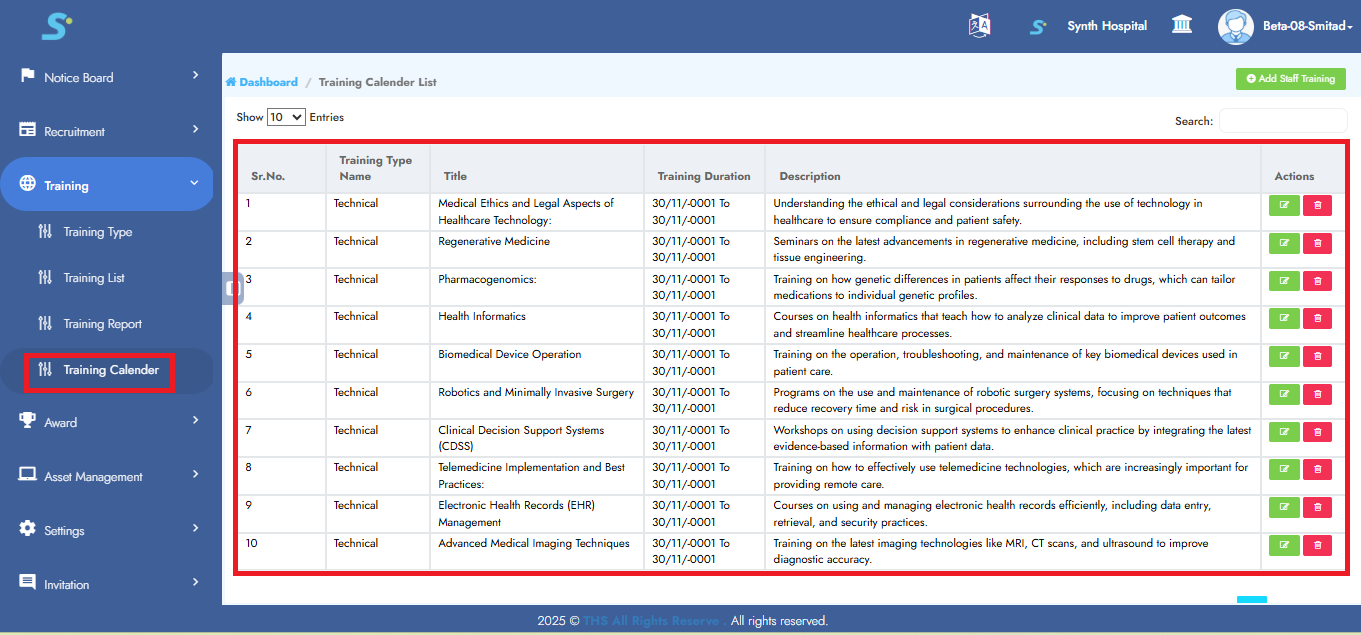
Task: Select Training Type submenu item
Action: point(97,232)
